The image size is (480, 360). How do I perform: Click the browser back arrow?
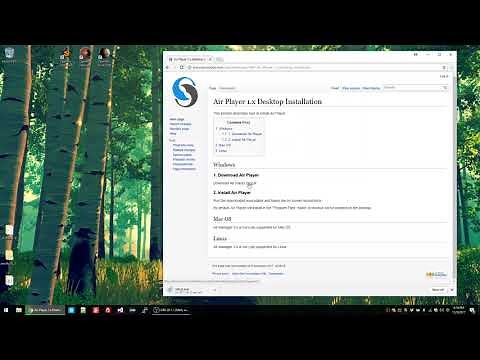pyautogui.click(x=168, y=67)
